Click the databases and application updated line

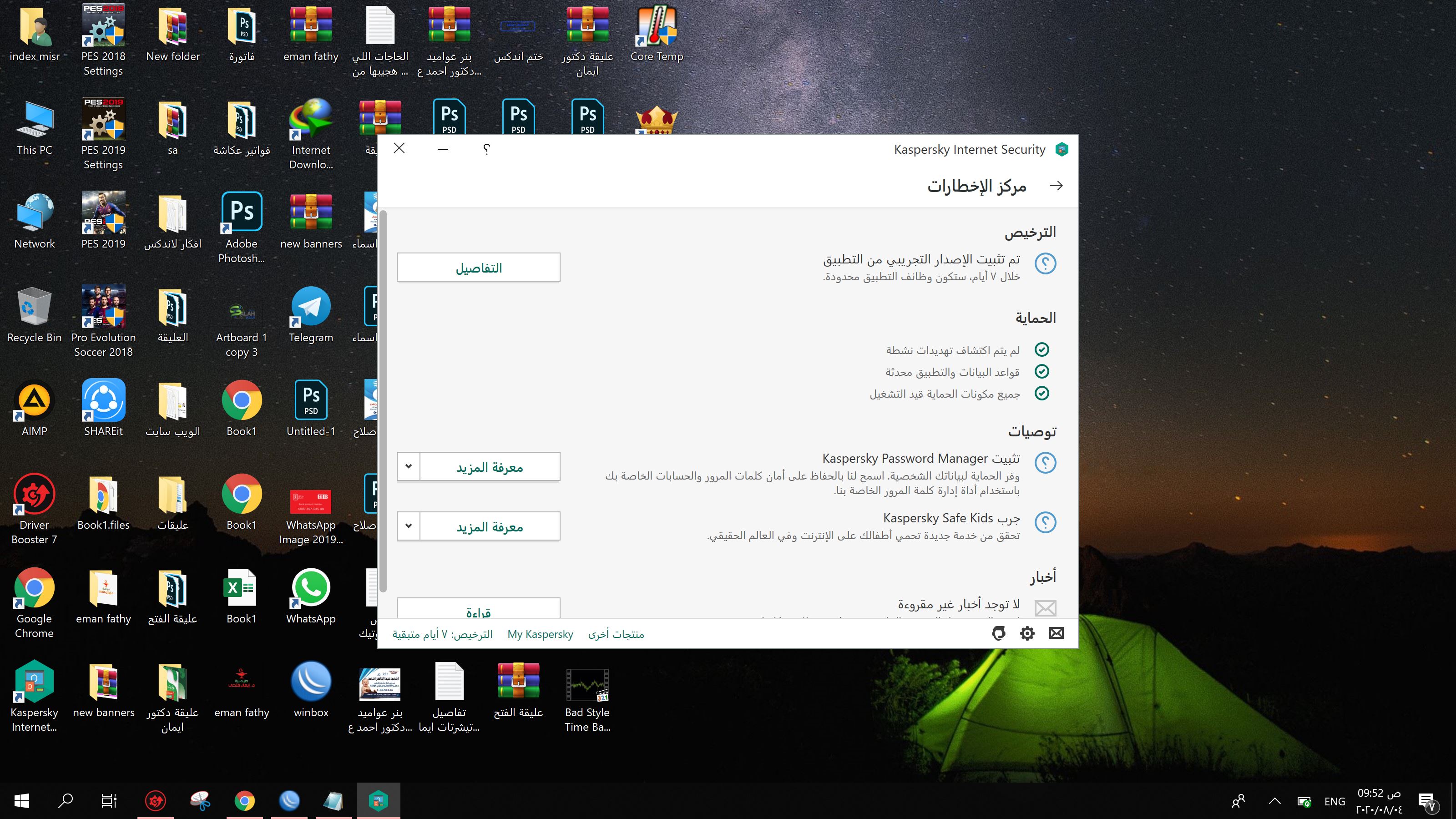(952, 372)
